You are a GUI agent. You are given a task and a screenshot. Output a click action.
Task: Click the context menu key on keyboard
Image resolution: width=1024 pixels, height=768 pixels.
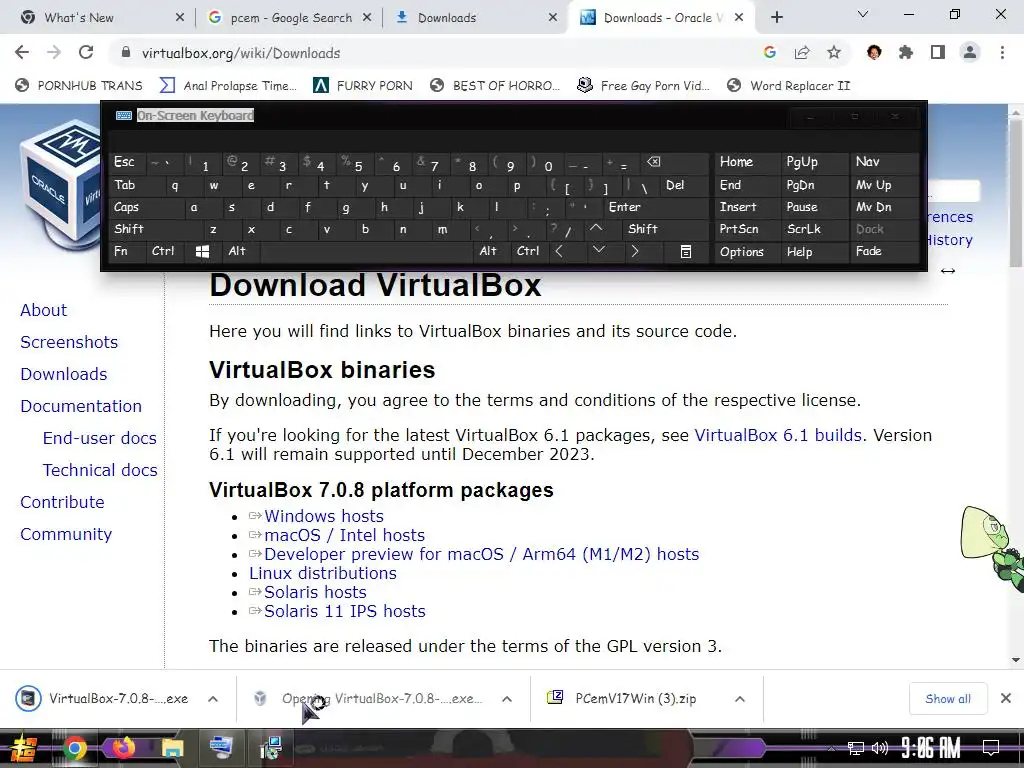[686, 251]
